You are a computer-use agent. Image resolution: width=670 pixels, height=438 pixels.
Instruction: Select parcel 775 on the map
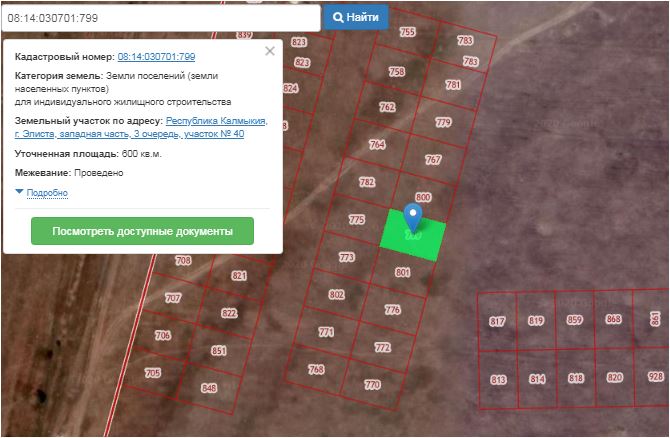coord(356,219)
